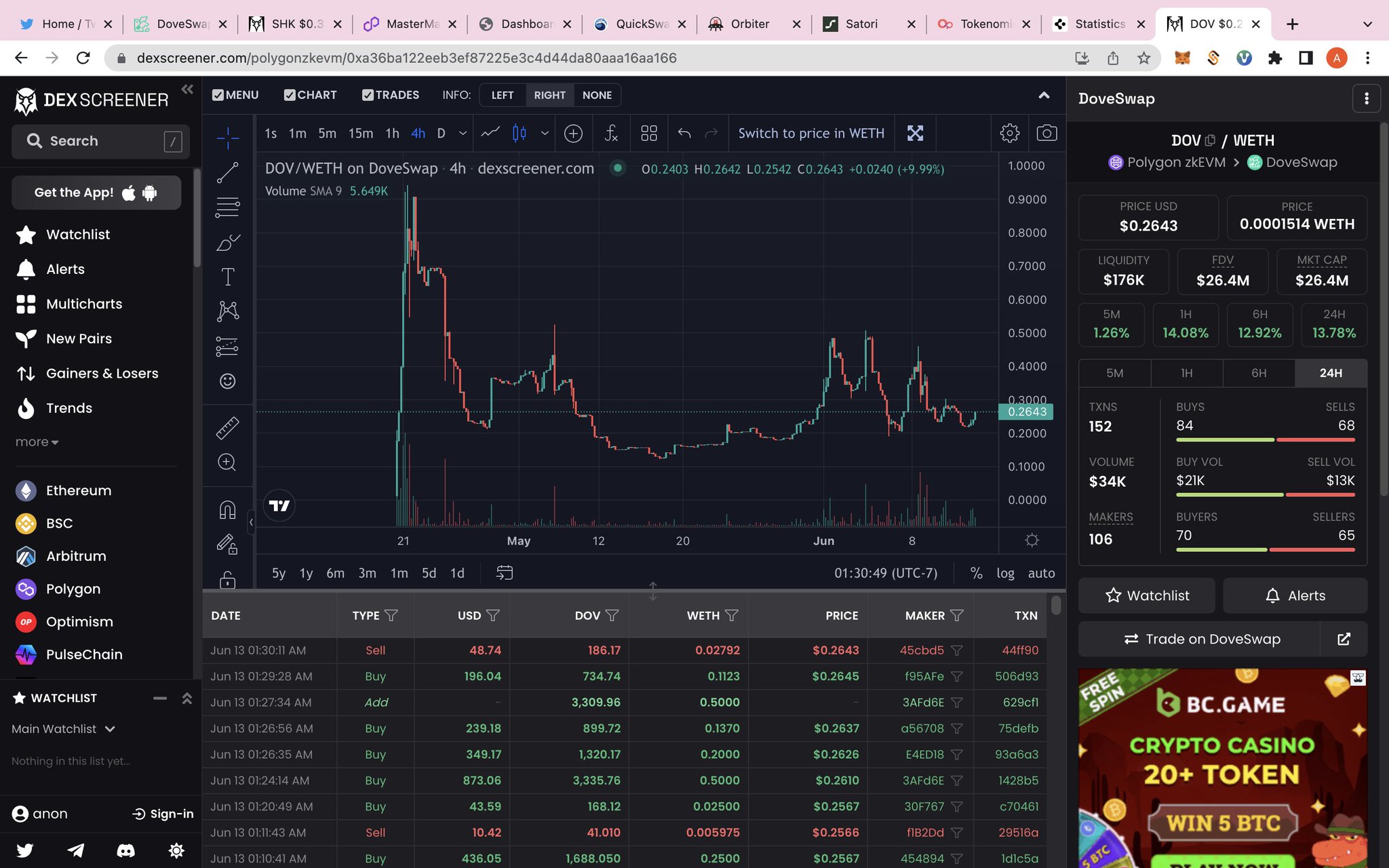
Task: Expand the watchlist panel chevrons
Action: [x=187, y=698]
